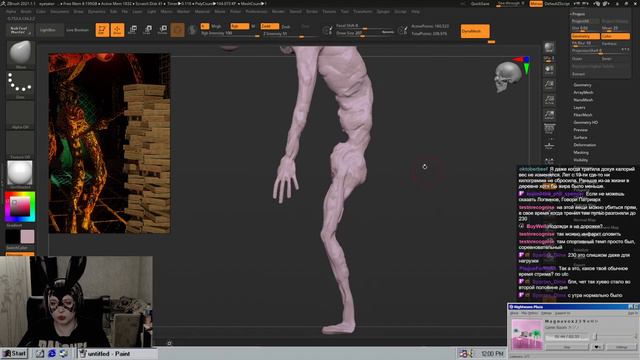Open the Zplugin menu
The height and width of the screenshot is (360, 640).
383,12
